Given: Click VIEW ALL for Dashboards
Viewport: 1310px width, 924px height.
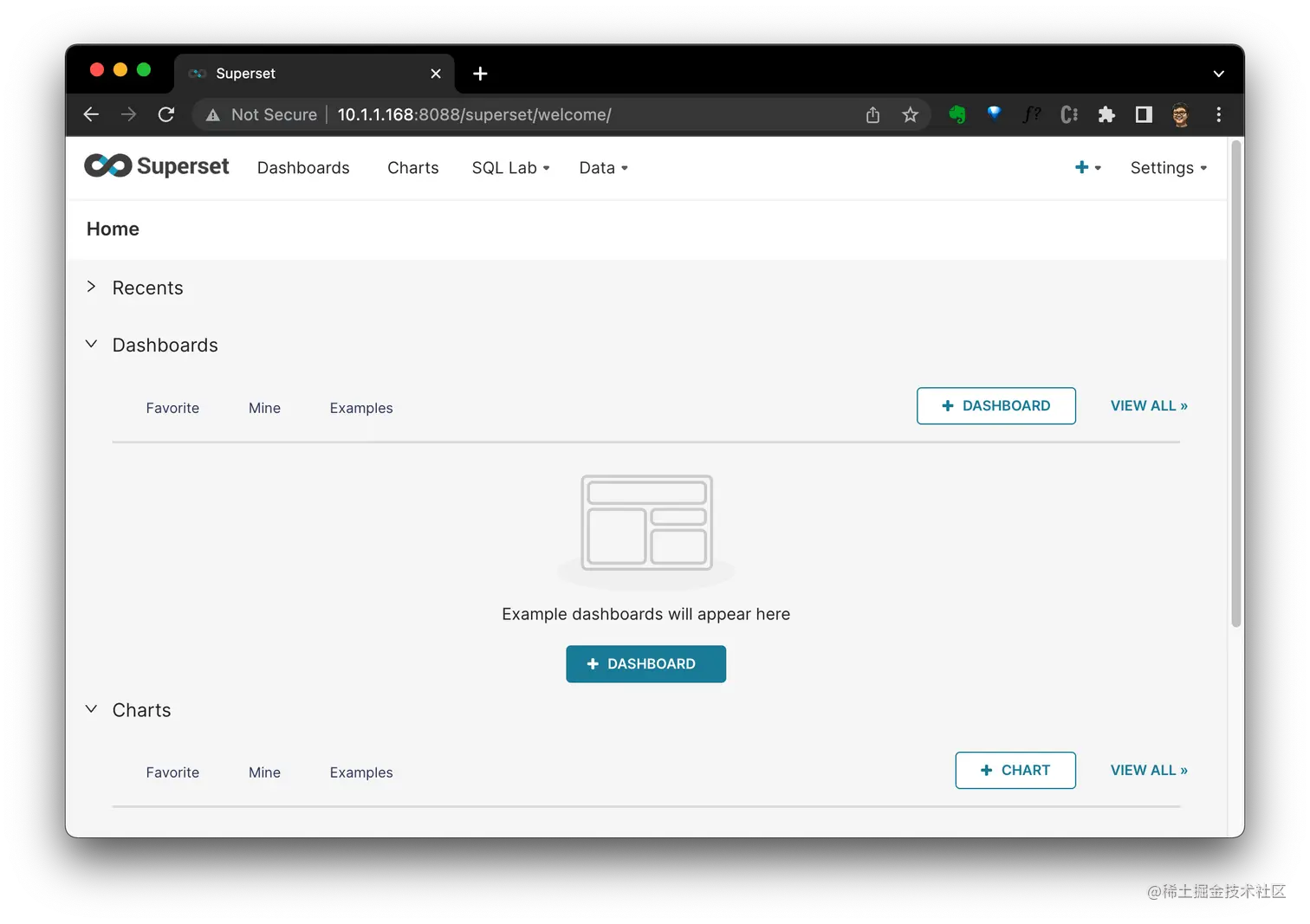Looking at the screenshot, I should point(1149,406).
